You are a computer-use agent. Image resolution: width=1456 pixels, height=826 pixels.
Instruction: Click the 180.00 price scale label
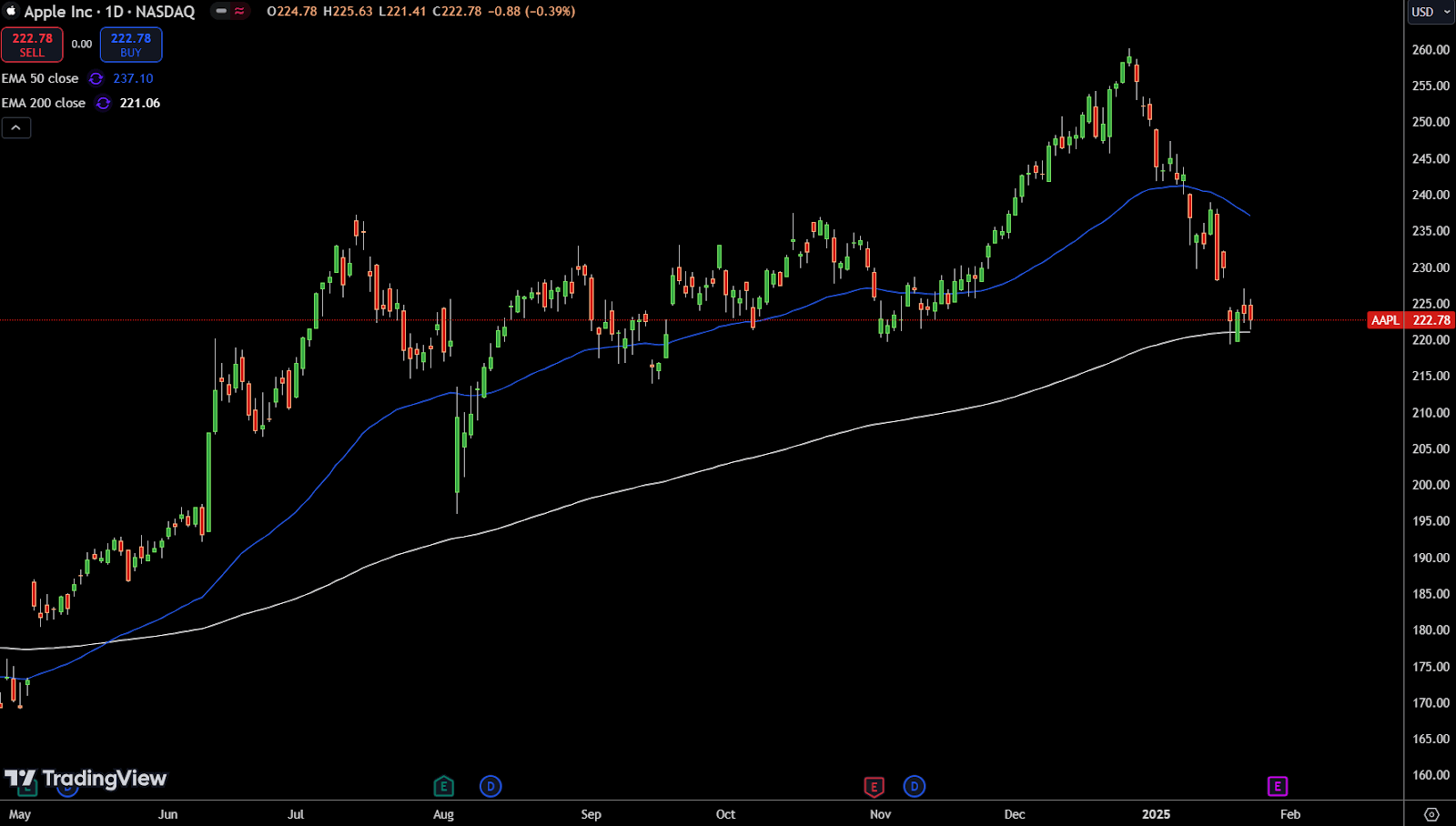1431,630
